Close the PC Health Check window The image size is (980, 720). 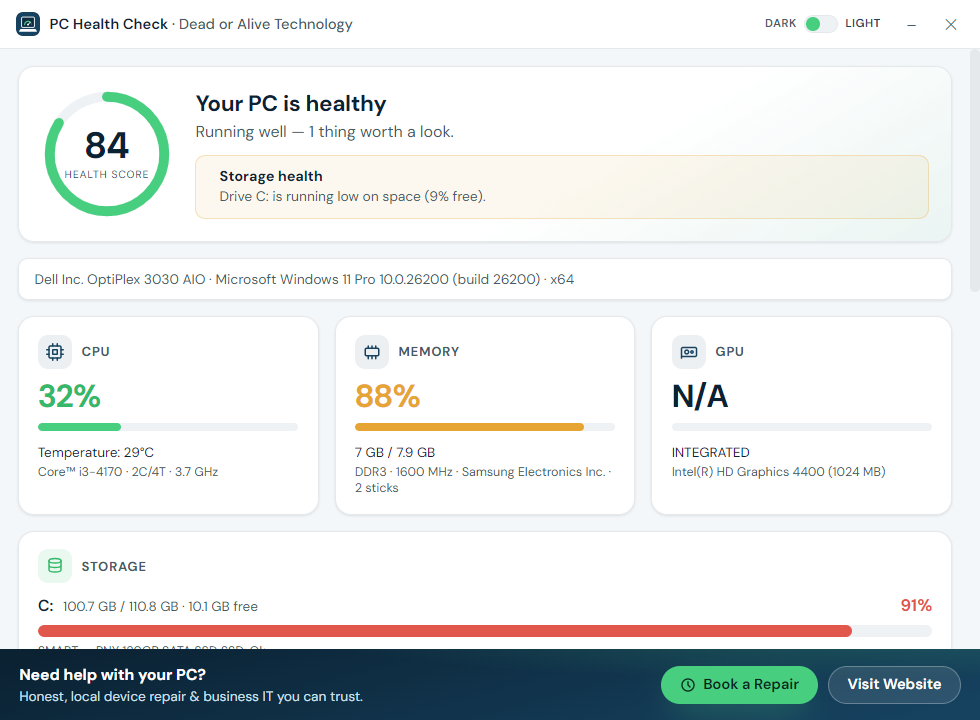[x=951, y=24]
